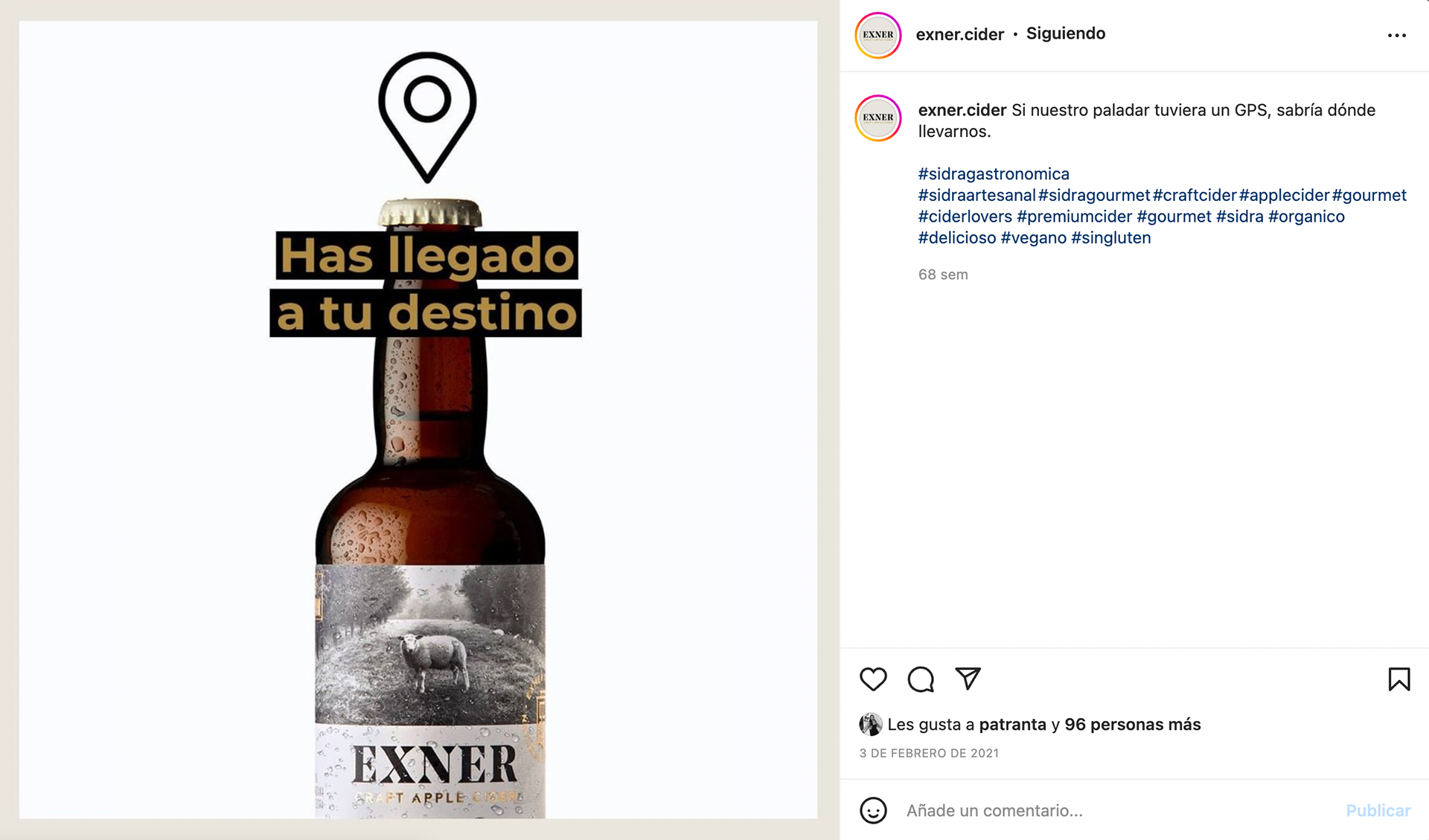The height and width of the screenshot is (840, 1429).
Task: Like the post with the heart icon
Action: point(873,679)
